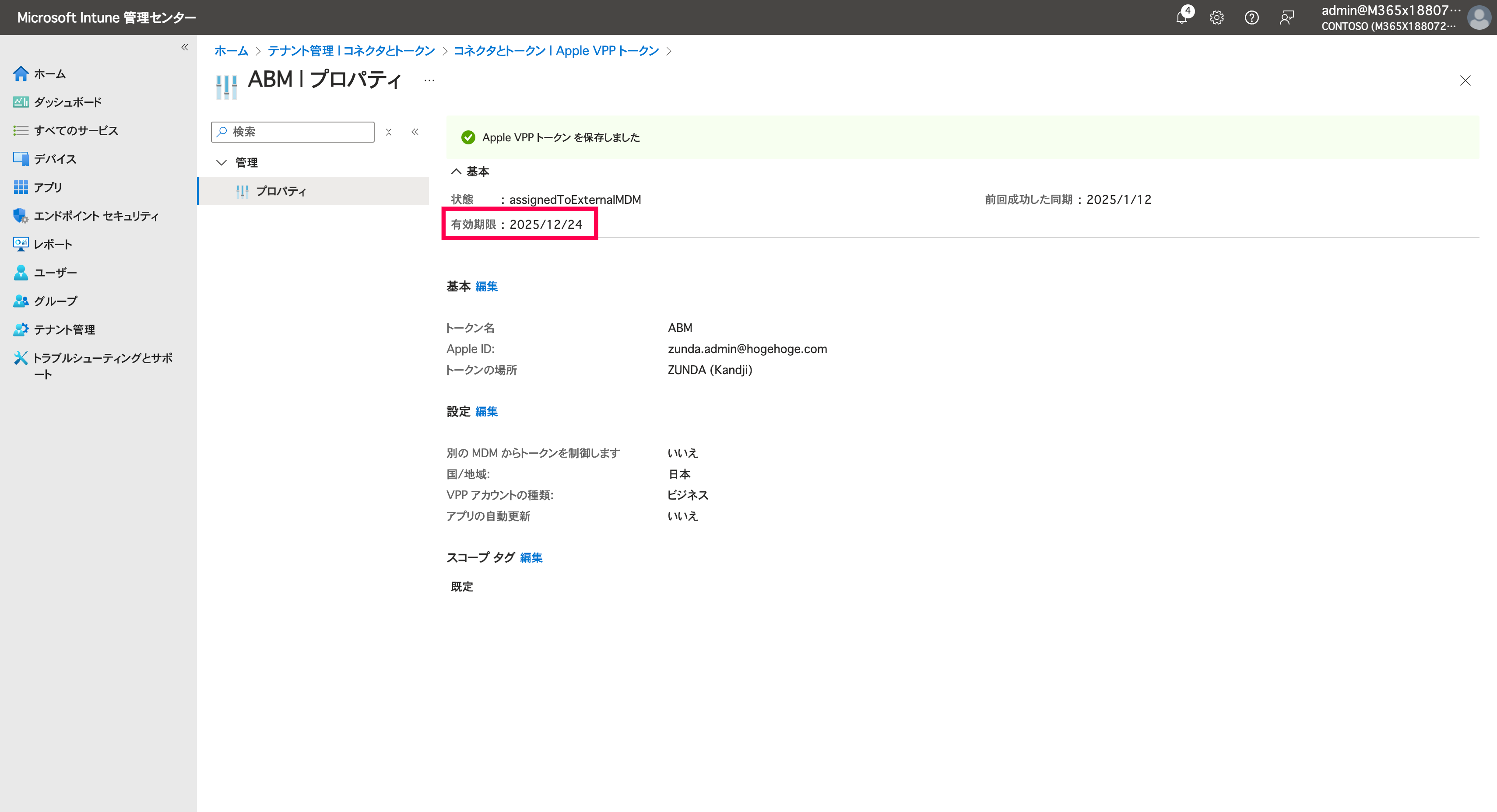This screenshot has width=1497, height=812.
Task: Open the notifications bell icon
Action: [x=1182, y=17]
